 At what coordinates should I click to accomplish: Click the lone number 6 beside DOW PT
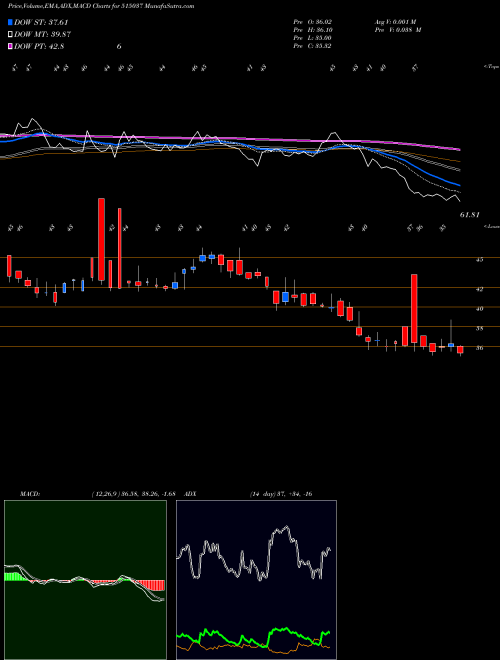(x=119, y=46)
